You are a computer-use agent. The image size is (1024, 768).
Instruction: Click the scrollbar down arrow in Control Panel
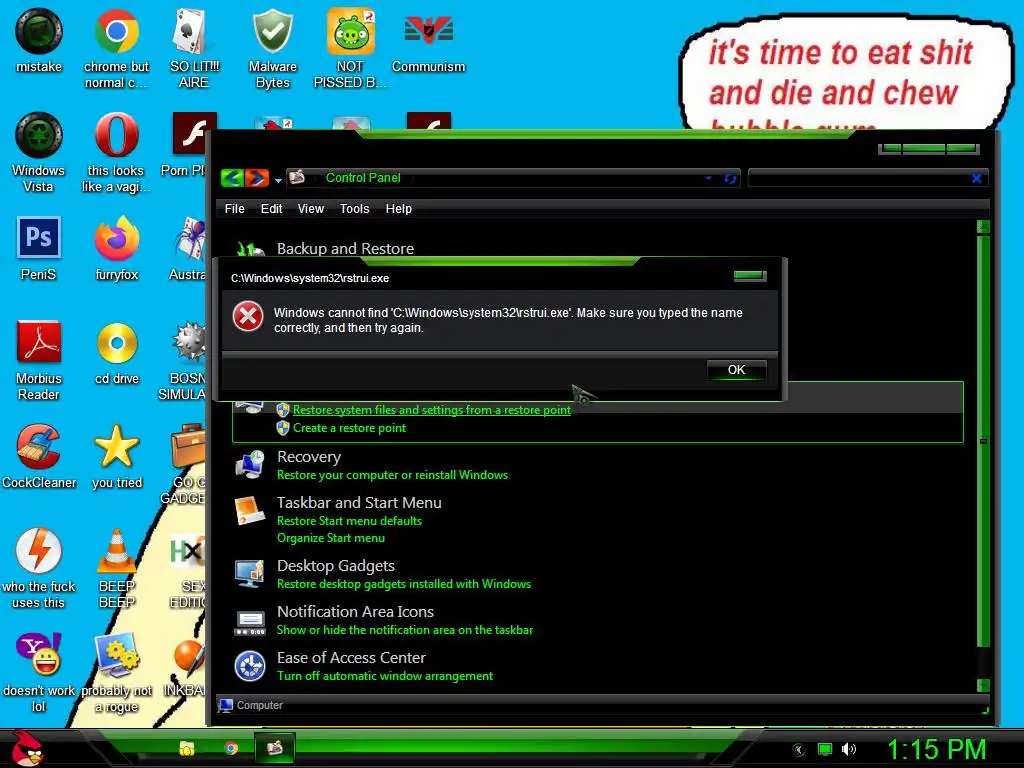point(983,685)
